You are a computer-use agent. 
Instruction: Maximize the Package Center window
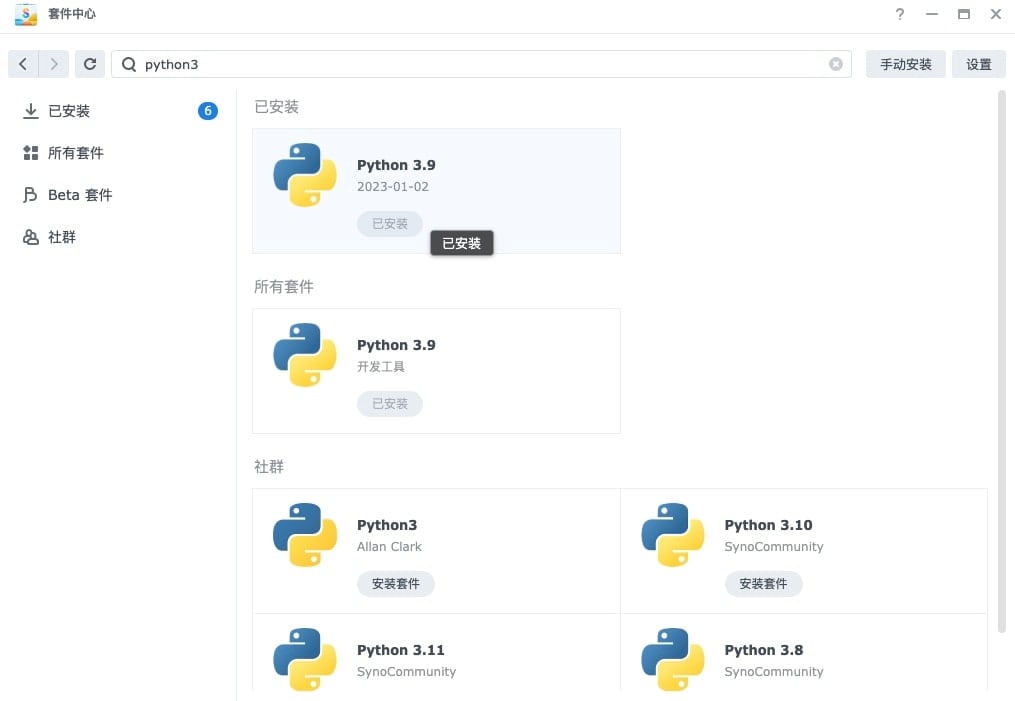(x=964, y=14)
